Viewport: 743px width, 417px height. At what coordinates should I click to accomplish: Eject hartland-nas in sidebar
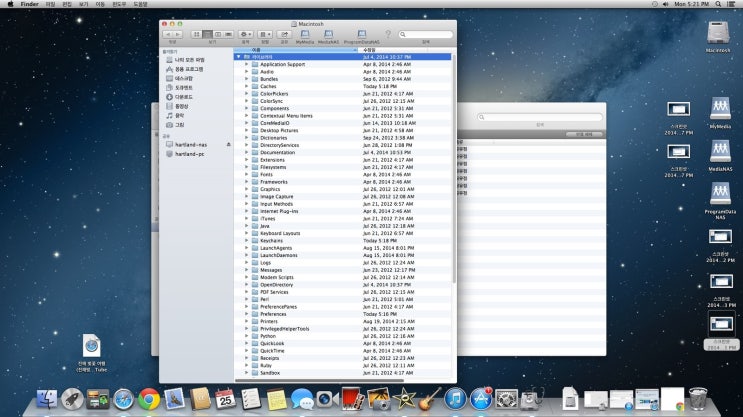[x=228, y=145]
